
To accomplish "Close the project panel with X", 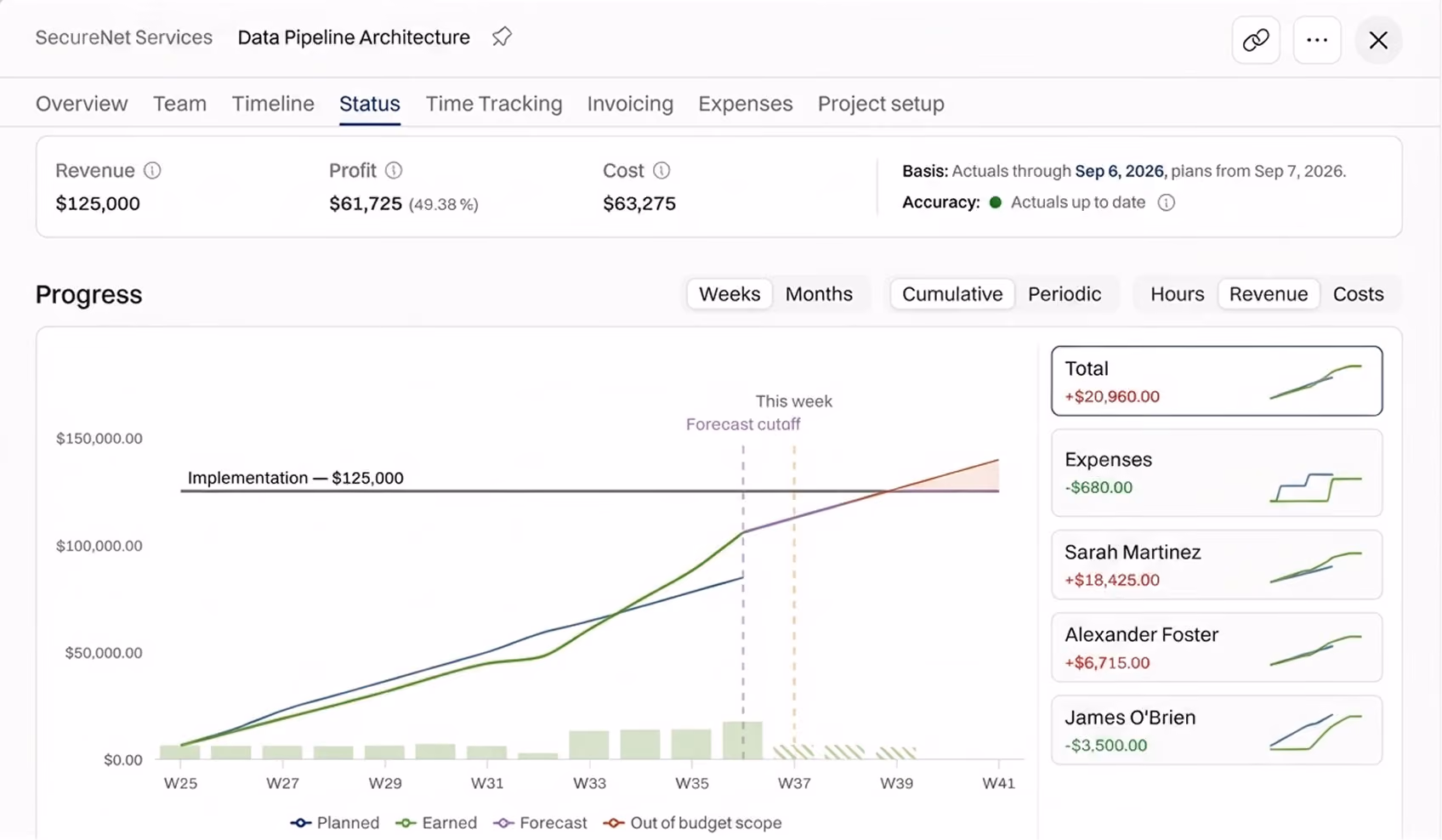I will click(1378, 40).
